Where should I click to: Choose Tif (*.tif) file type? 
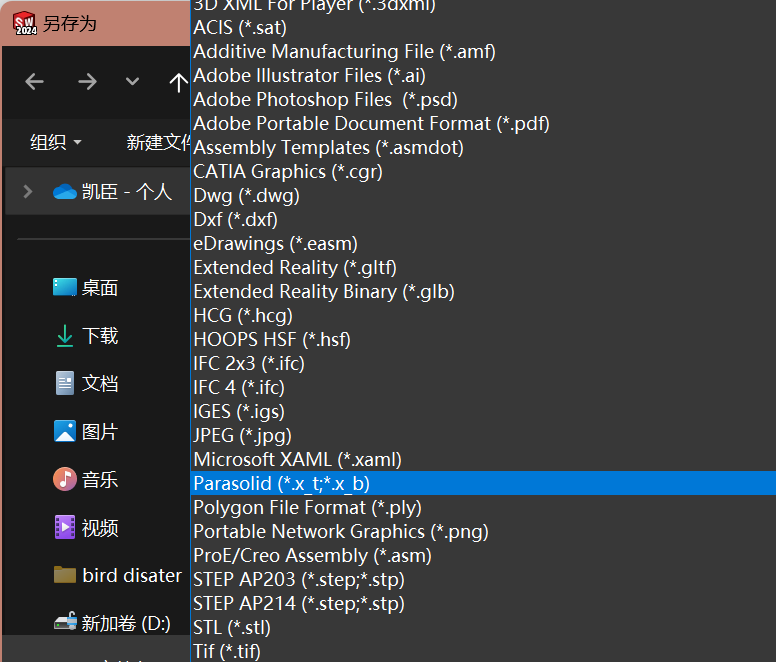coord(483,651)
